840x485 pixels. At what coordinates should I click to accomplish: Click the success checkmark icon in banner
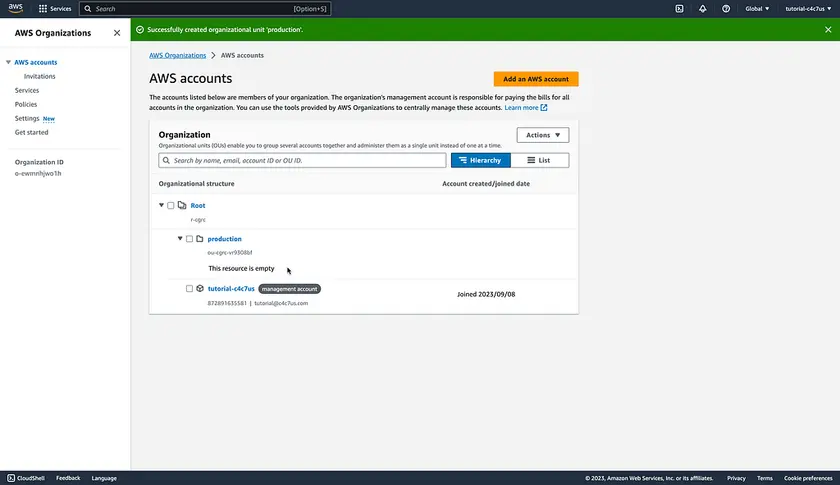(140, 29)
